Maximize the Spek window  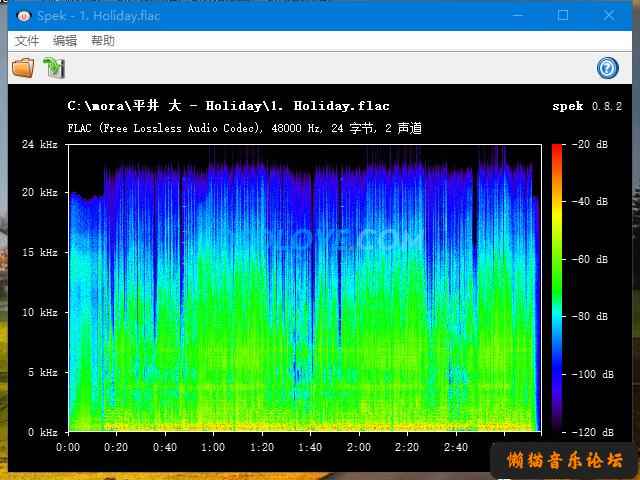point(563,16)
